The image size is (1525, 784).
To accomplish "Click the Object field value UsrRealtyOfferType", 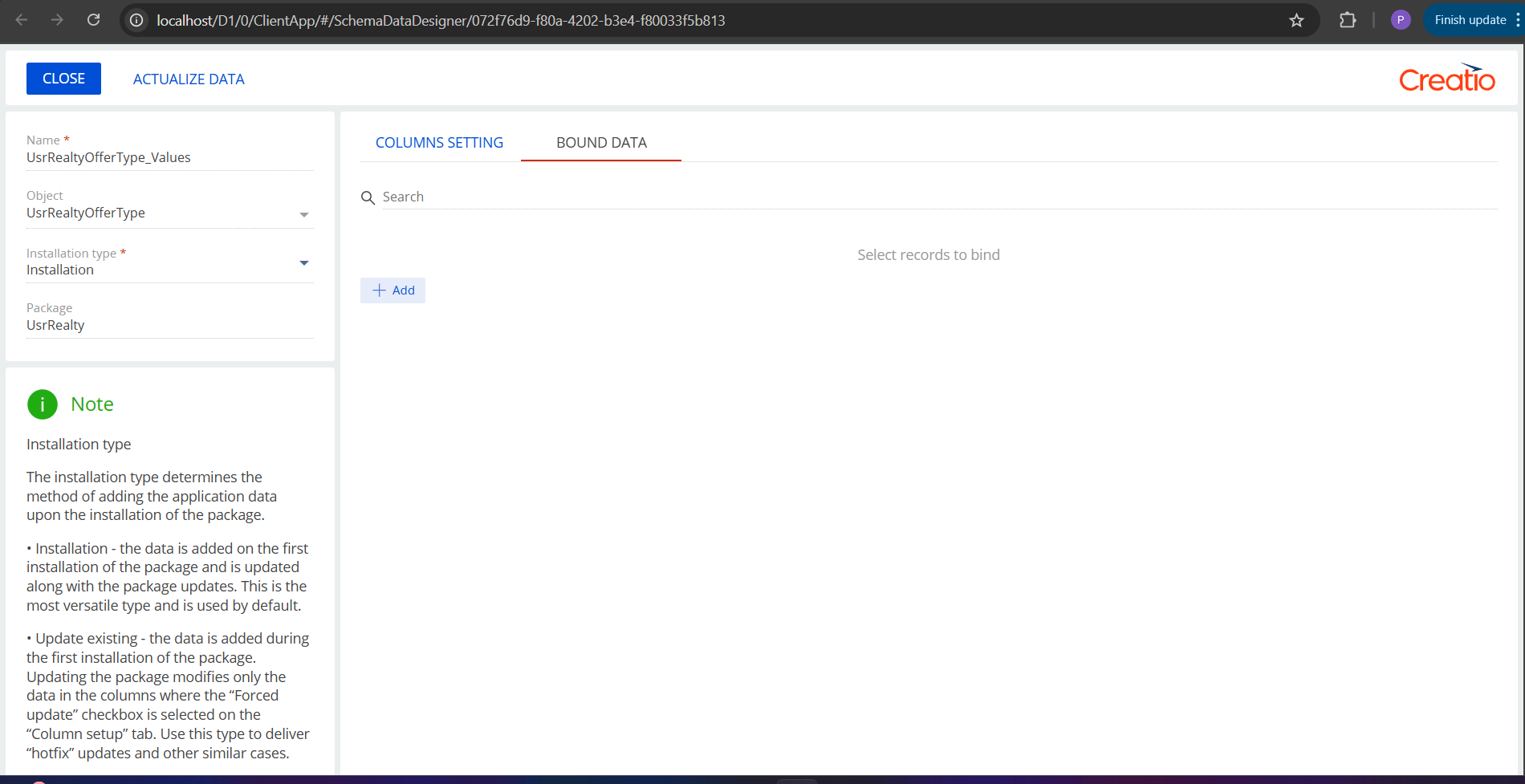I will click(86, 213).
